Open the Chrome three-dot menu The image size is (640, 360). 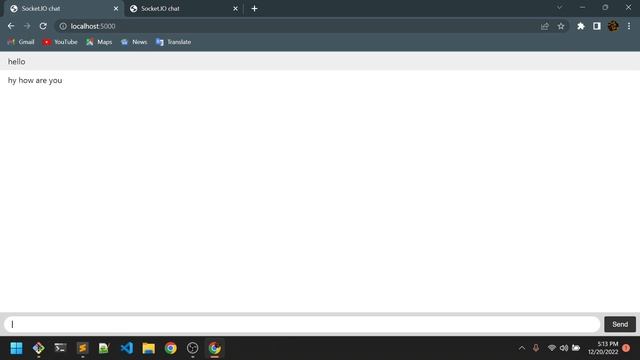coord(629,26)
